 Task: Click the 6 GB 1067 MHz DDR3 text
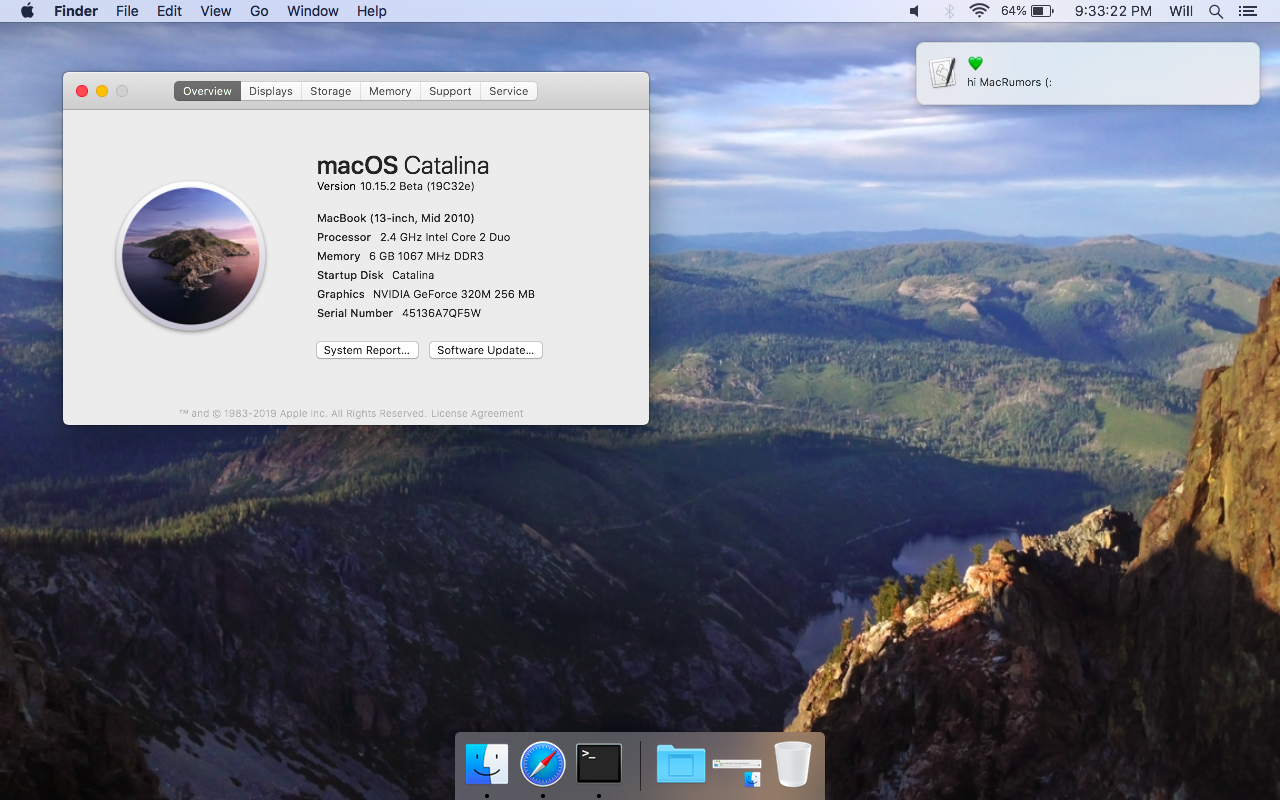pos(426,256)
